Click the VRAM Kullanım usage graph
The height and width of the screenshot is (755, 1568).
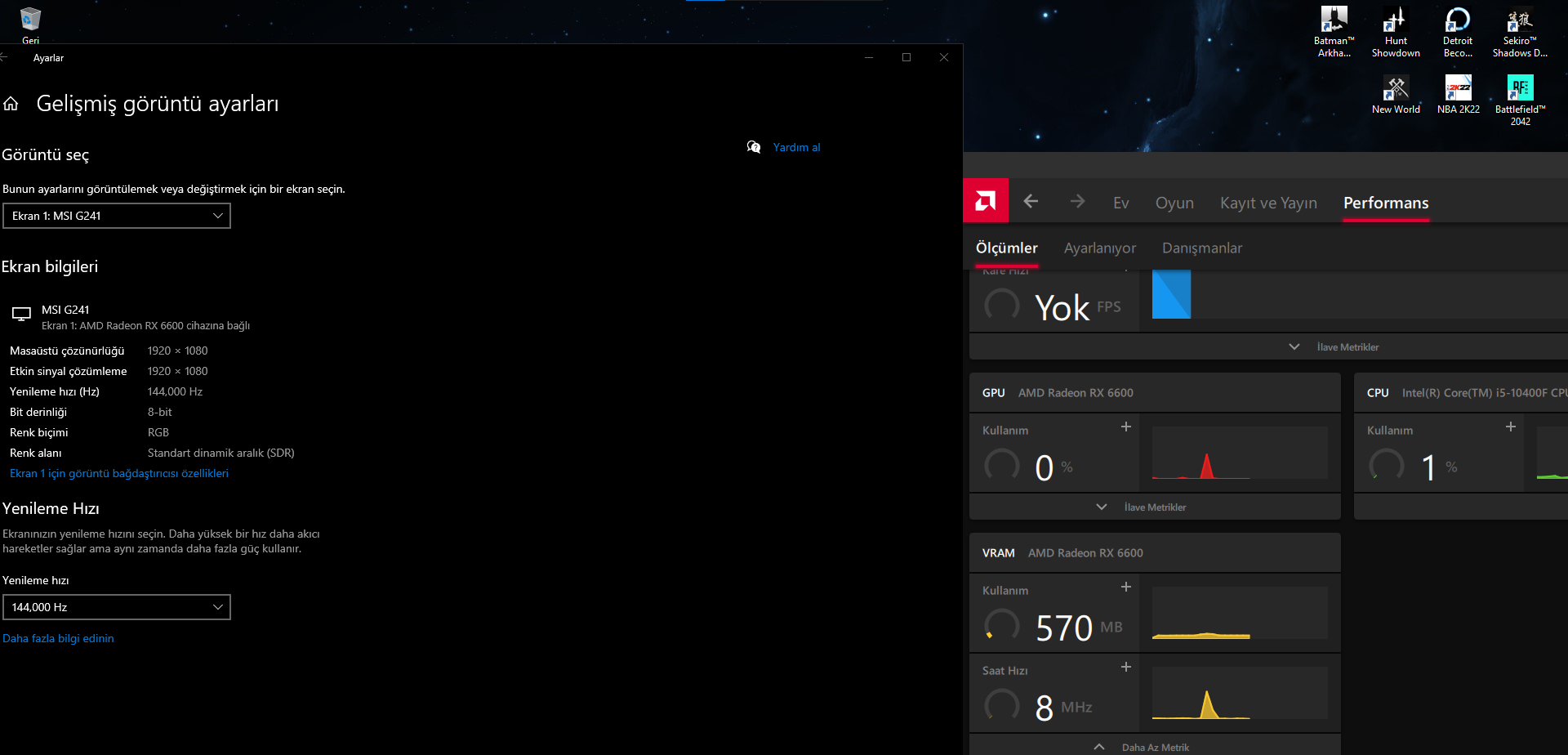tap(1240, 613)
